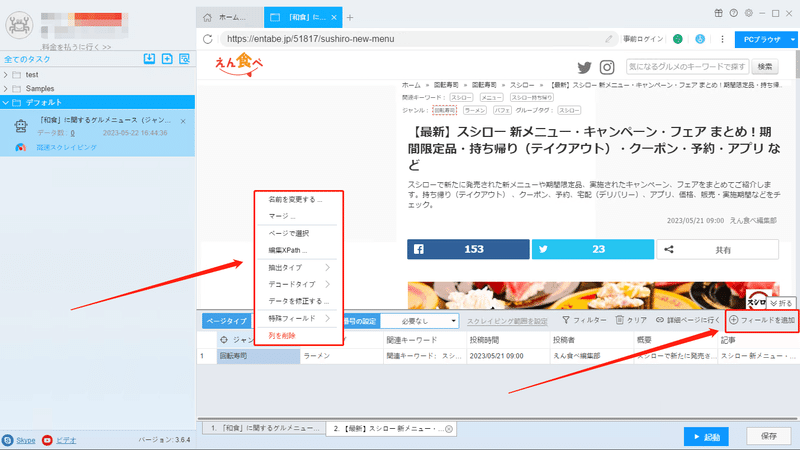Click 詳細ページに行く button
This screenshot has height=450, width=800.
pos(687,320)
